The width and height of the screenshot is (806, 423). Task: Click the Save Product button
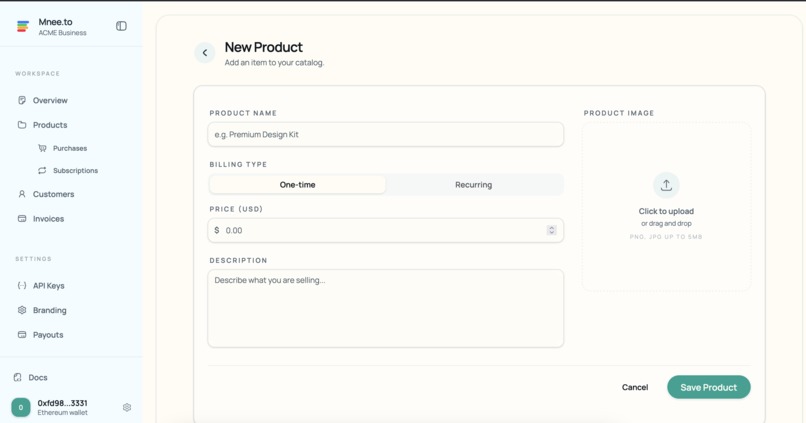click(709, 387)
